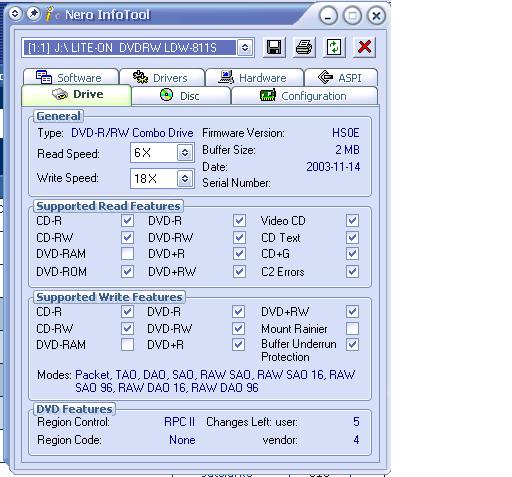Viewport: 512px width, 477px height.
Task: Toggle Video CD checkbox
Action: 352,221
